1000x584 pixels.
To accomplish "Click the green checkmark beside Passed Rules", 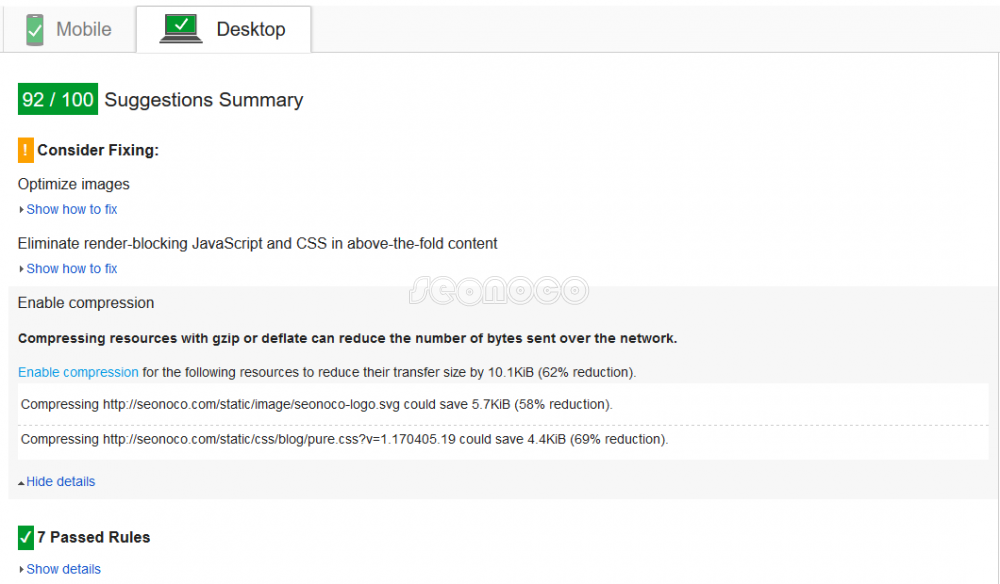I will pos(26,537).
